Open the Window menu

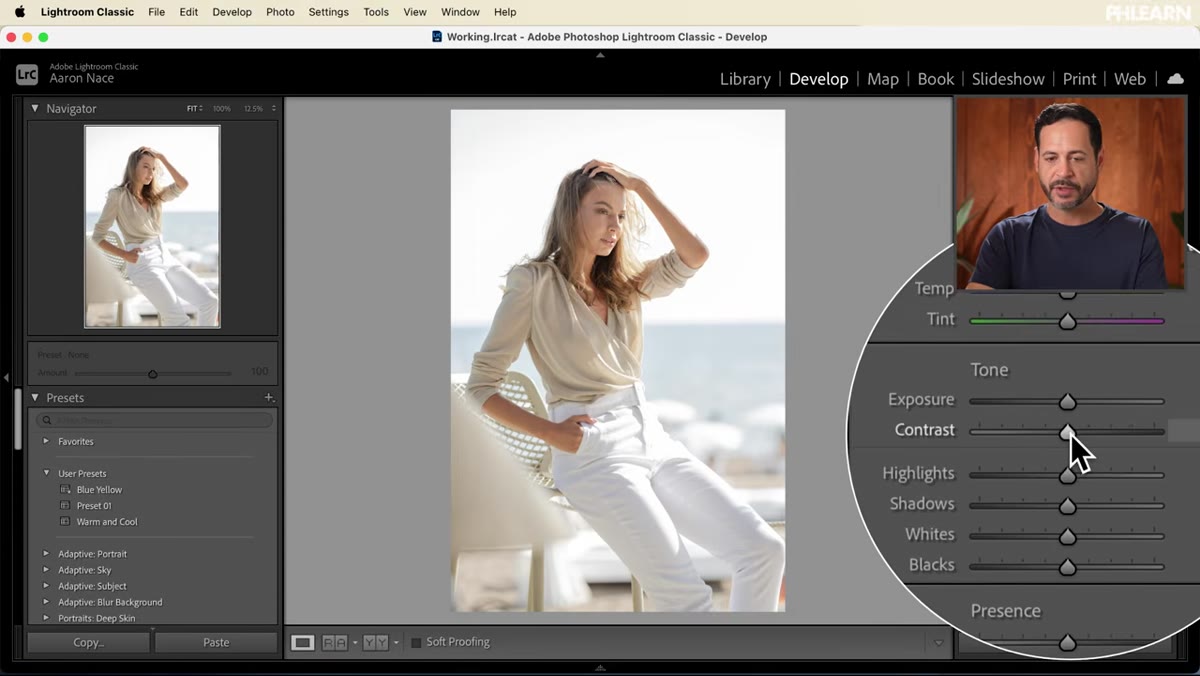tap(460, 12)
